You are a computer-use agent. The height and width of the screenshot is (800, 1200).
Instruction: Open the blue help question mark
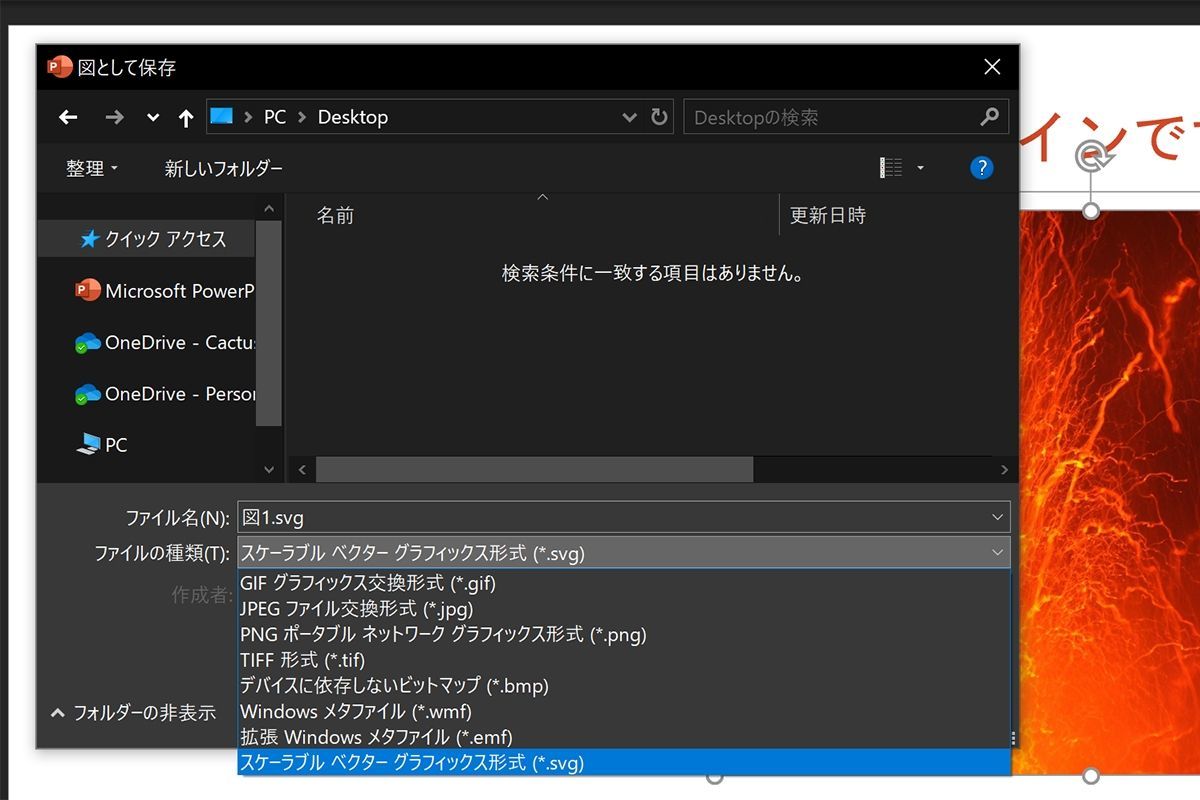pos(981,168)
